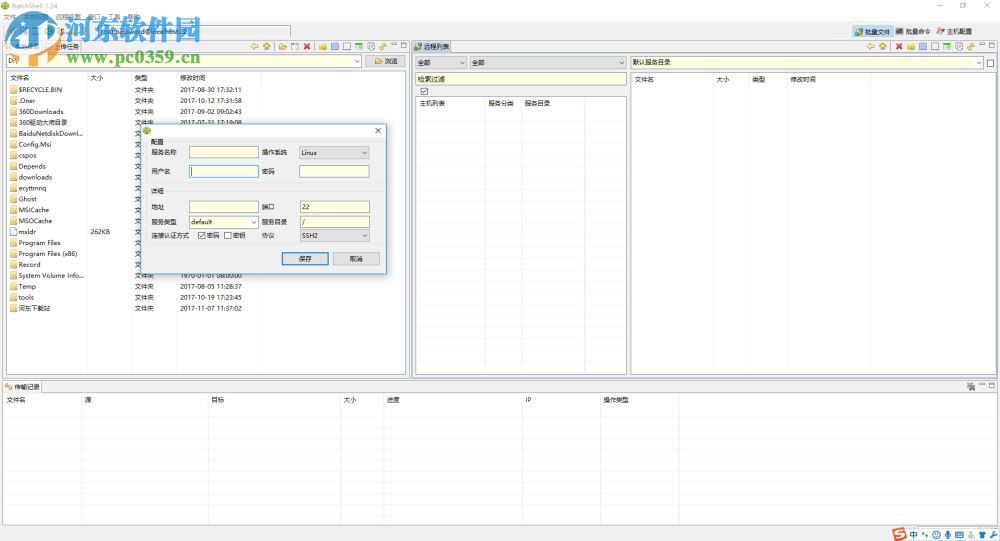Viewport: 1000px width, 541px height.
Task: Click the red X delete icon in local panel
Action: click(307, 47)
